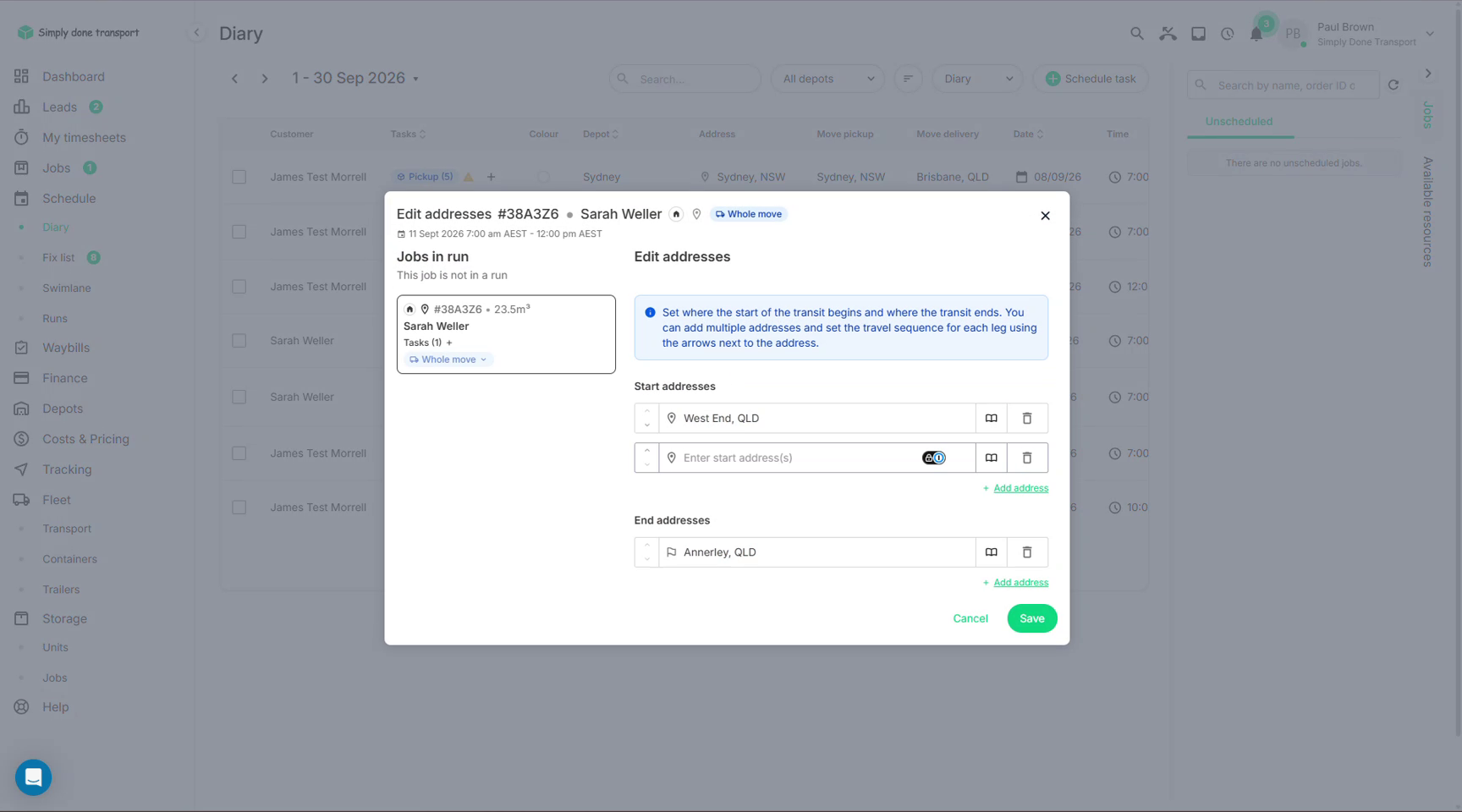
Task: Tick the checkbox for the Pickup (5) row
Action: tap(239, 177)
